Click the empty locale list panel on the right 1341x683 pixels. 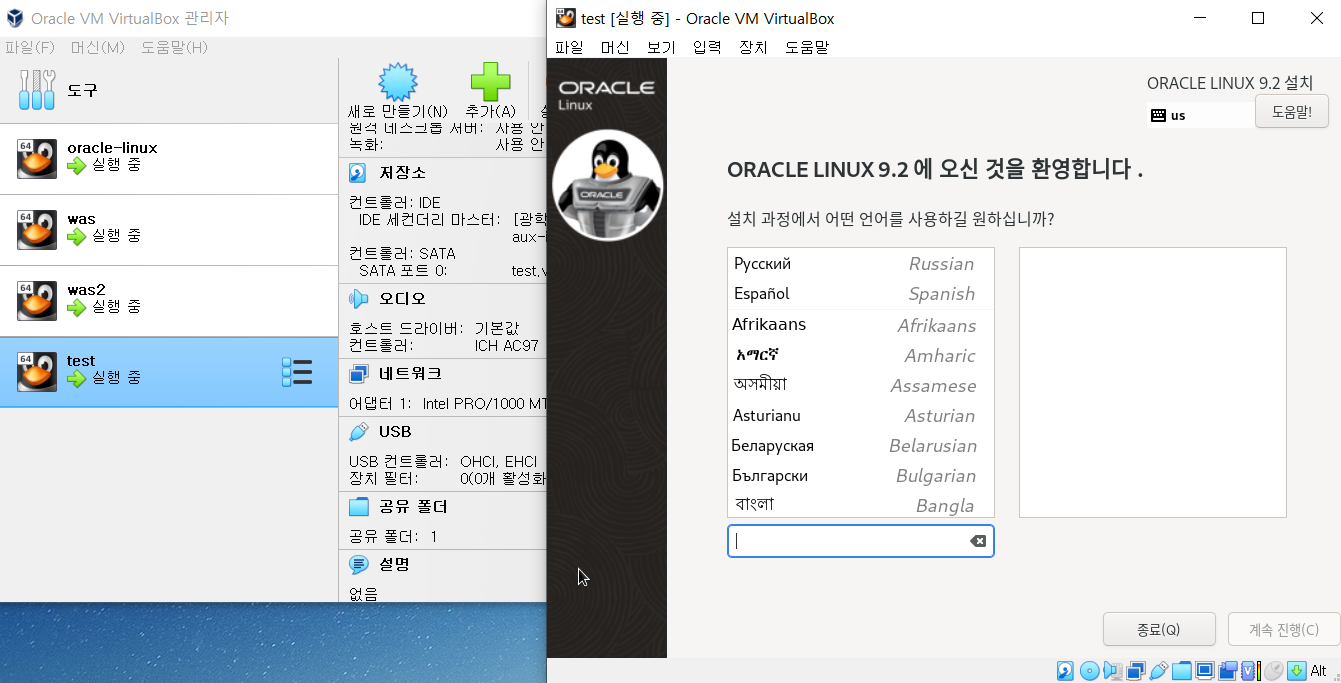(1152, 382)
